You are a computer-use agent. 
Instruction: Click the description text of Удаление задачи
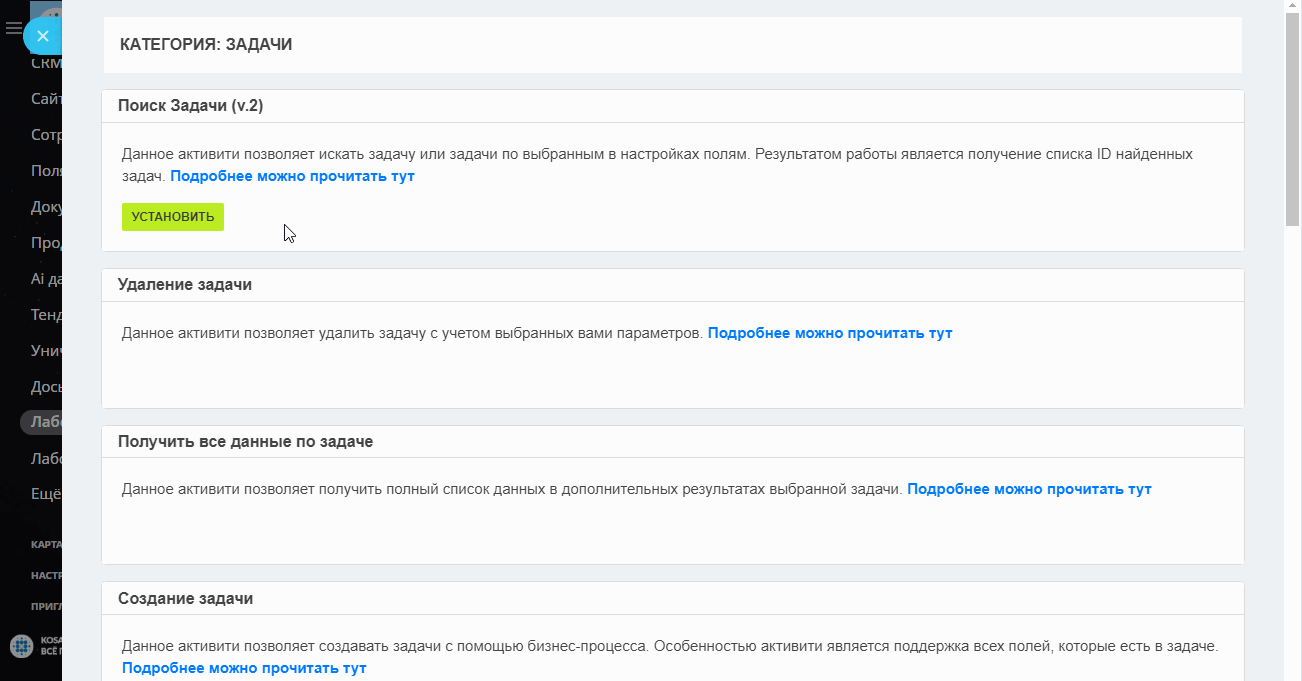(412, 333)
